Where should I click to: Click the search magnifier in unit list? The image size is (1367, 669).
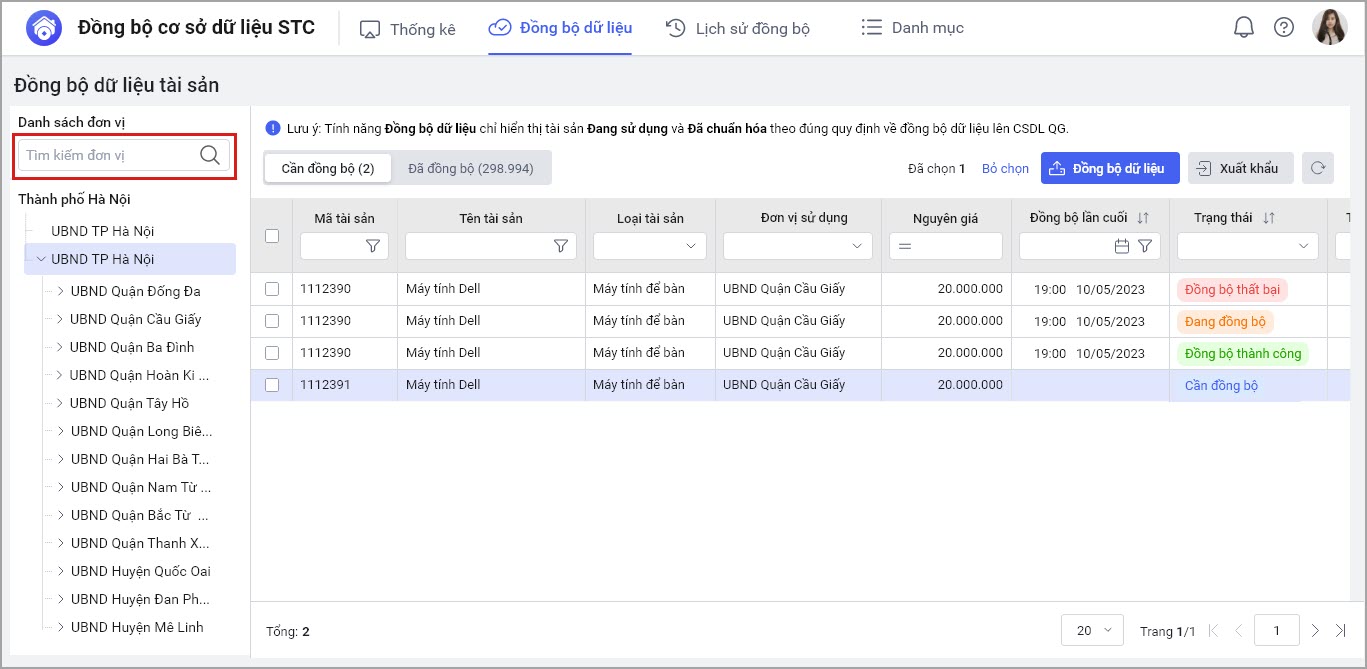[209, 155]
